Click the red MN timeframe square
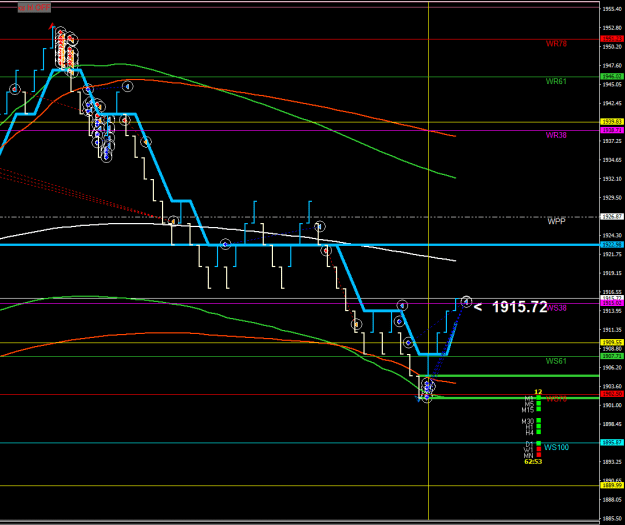 539,454
